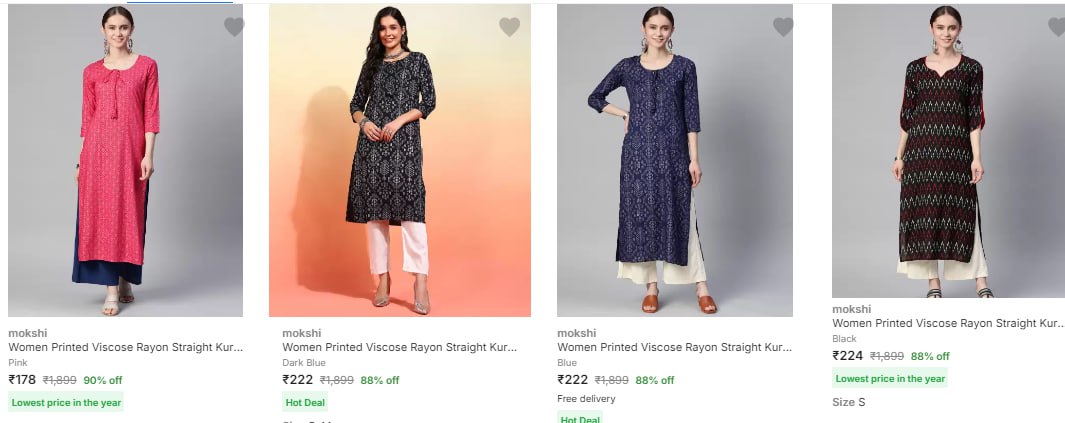
Task: Click mokshi brand name above Pink listing
Action: [28, 333]
